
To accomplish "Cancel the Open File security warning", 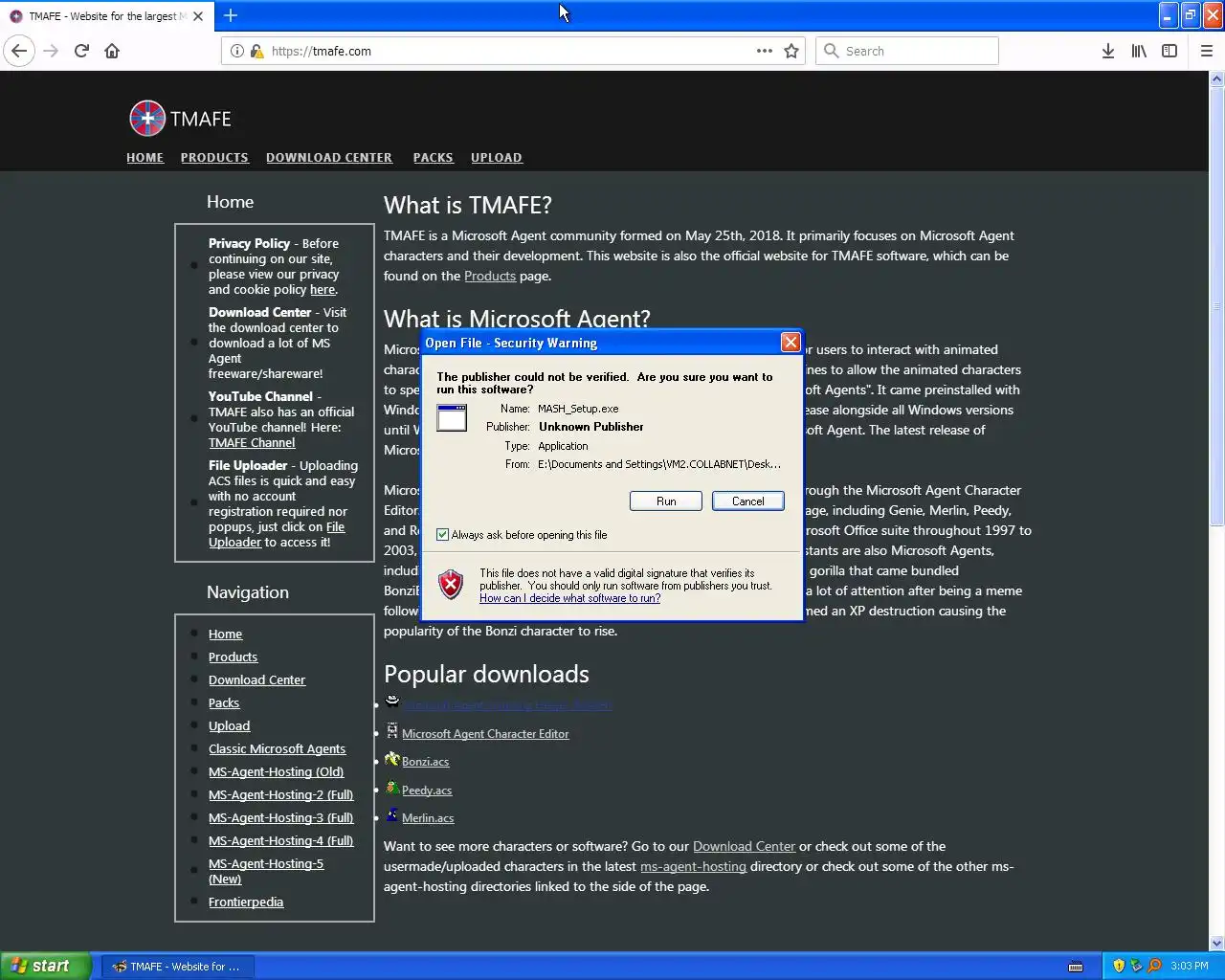I will click(748, 501).
